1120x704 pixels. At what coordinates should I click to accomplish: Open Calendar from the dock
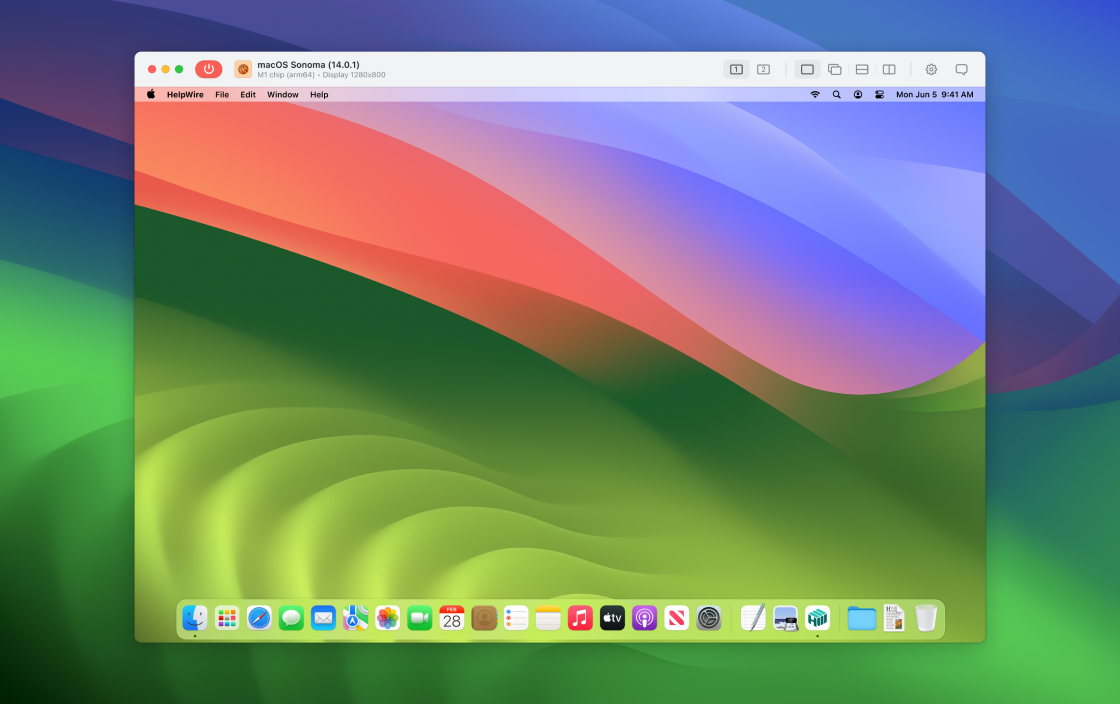coord(451,618)
